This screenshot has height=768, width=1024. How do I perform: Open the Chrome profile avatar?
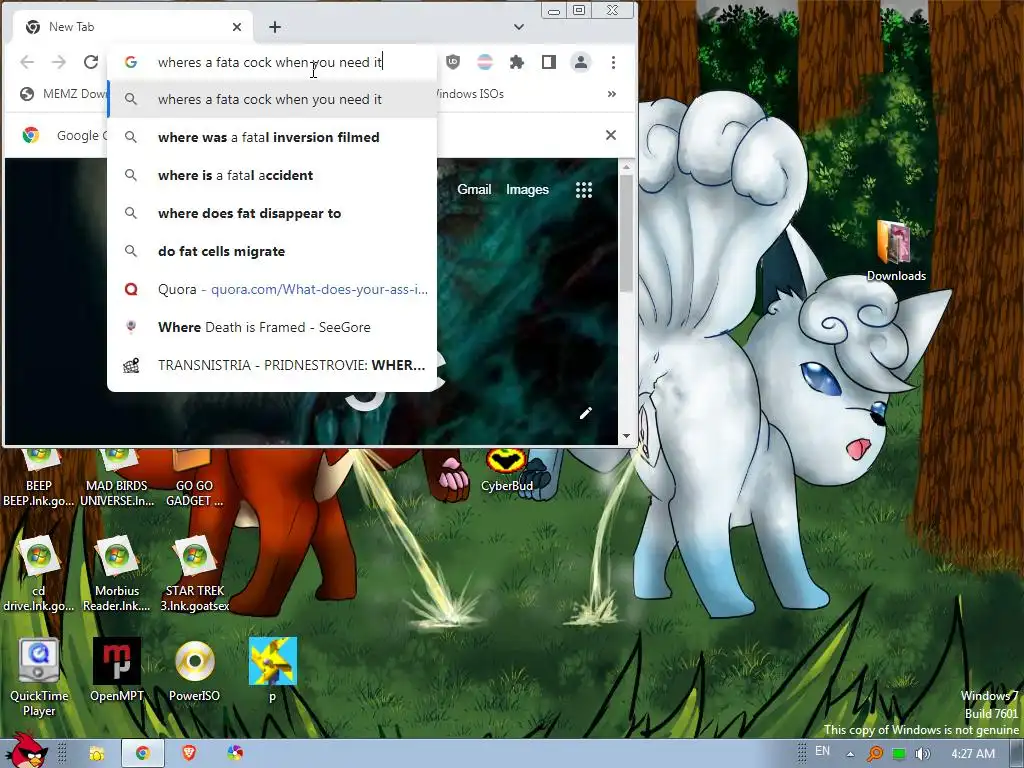[581, 62]
